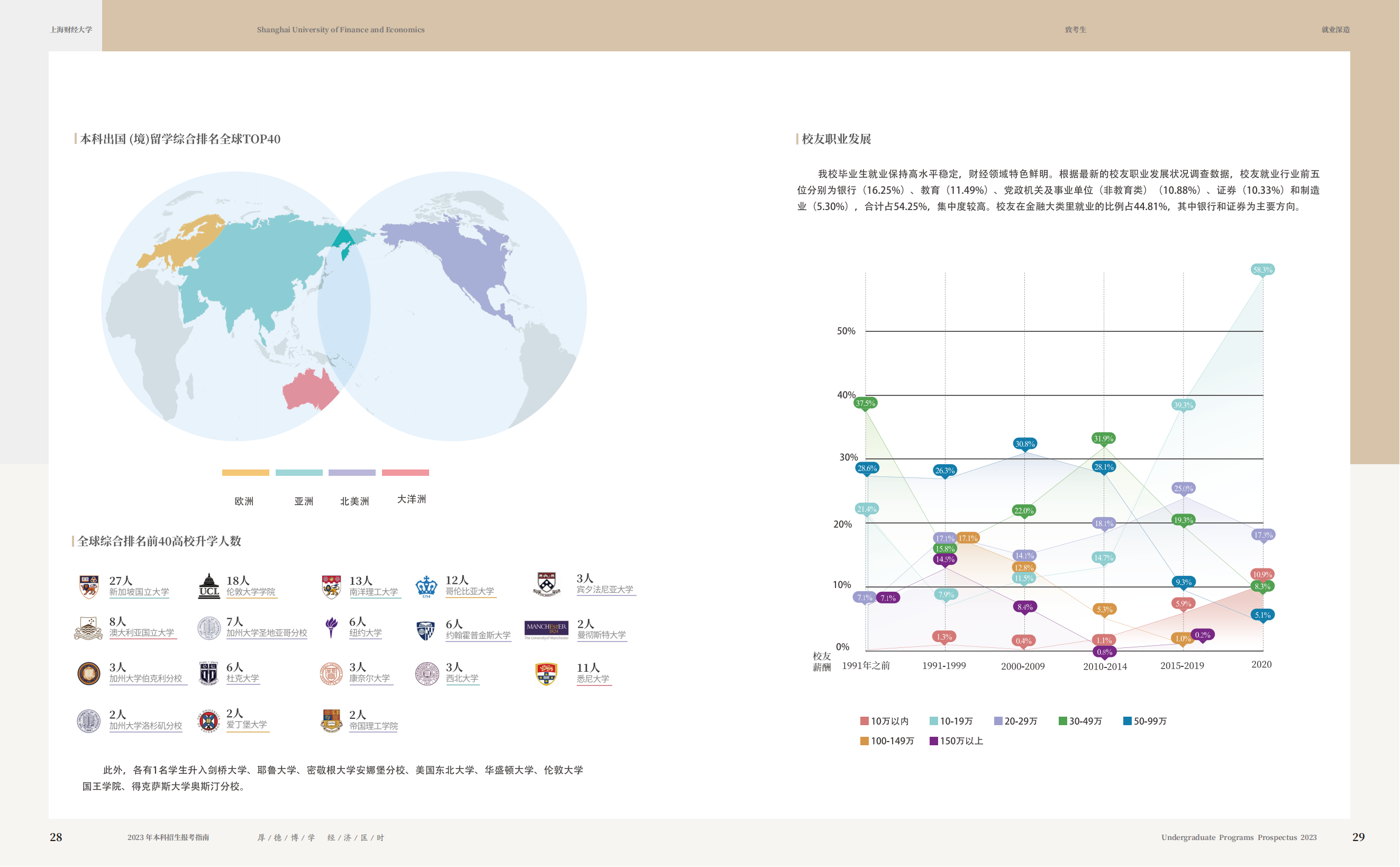Viewport: 1400px width, 867px height.
Task: Click the Imperial College crest icon
Action: [x=331, y=721]
